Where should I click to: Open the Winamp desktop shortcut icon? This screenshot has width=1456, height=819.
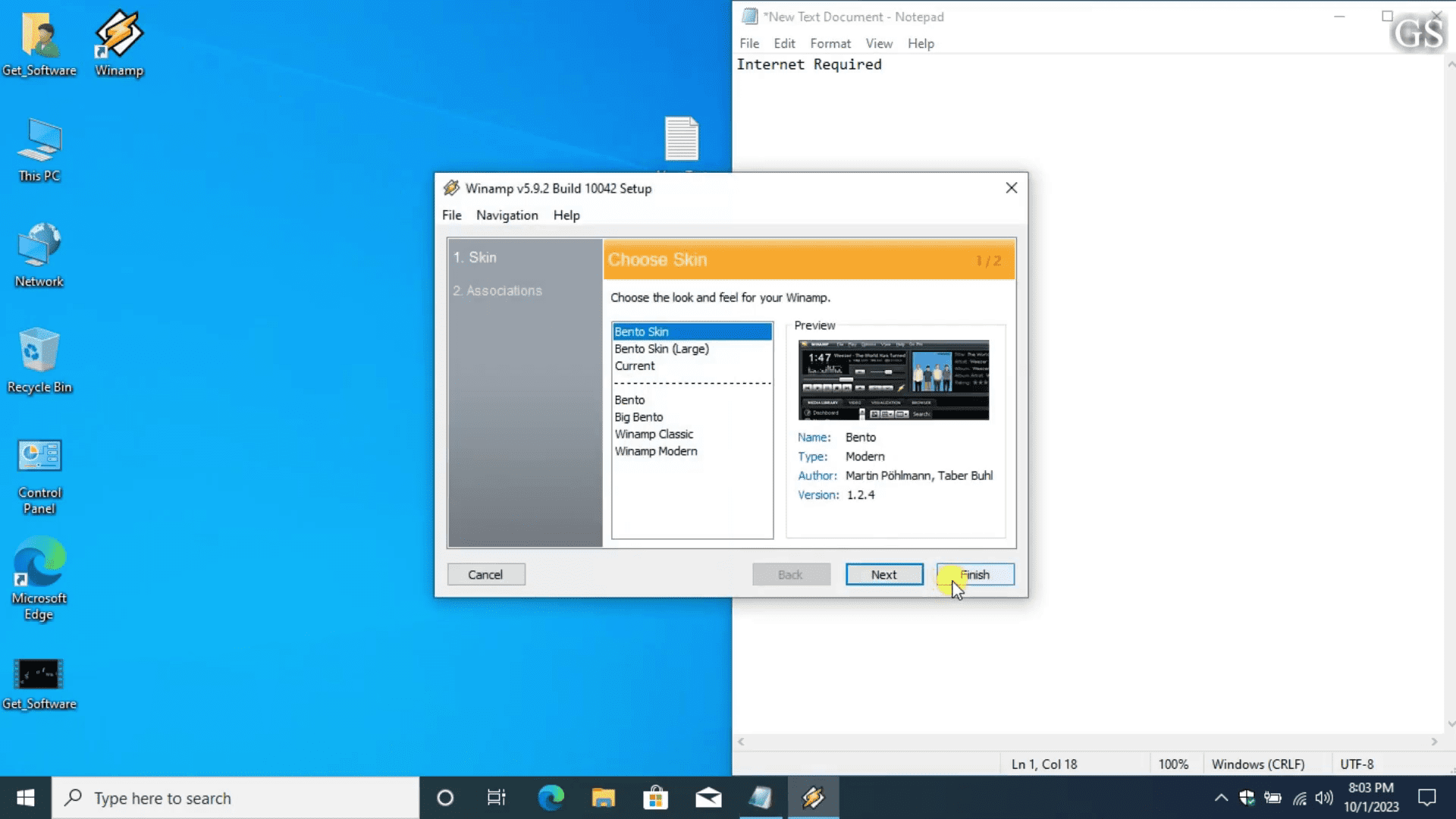119,44
